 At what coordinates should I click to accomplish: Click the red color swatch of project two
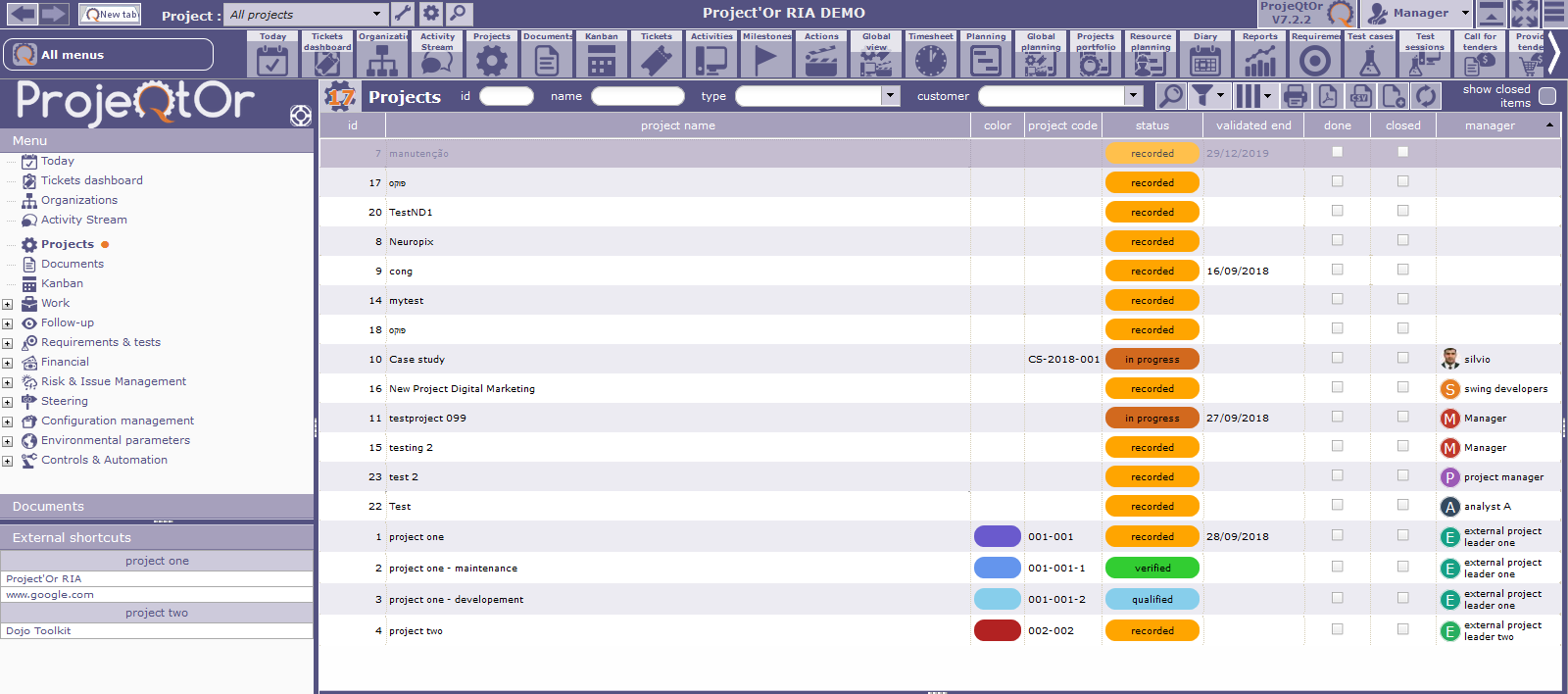pos(997,630)
